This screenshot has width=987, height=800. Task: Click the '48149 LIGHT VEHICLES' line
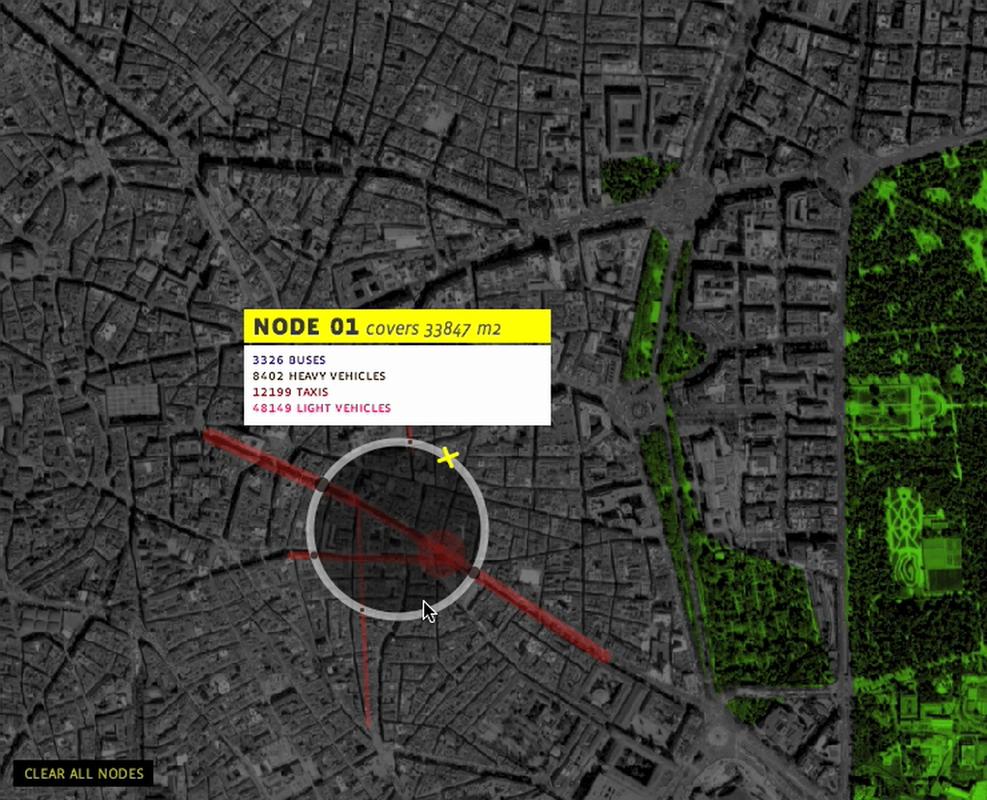(x=322, y=408)
